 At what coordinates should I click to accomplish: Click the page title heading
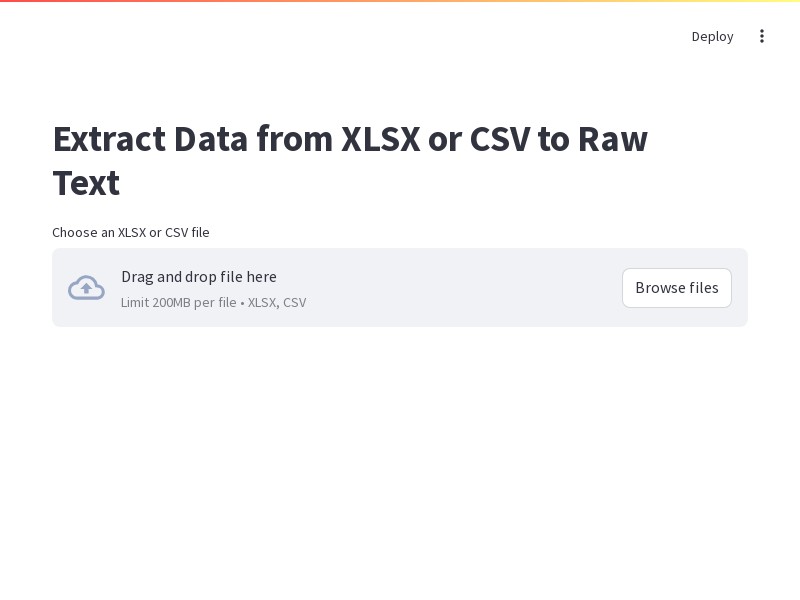click(350, 161)
